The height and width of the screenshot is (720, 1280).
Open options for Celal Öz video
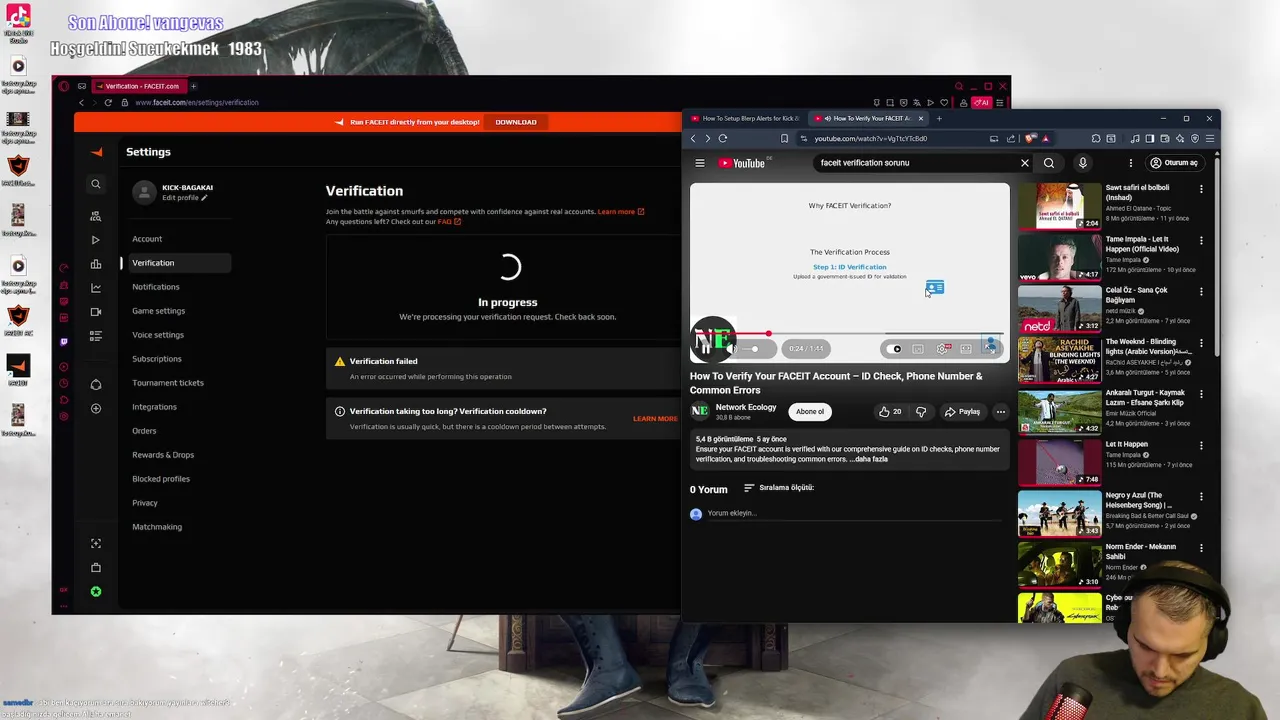(1201, 292)
